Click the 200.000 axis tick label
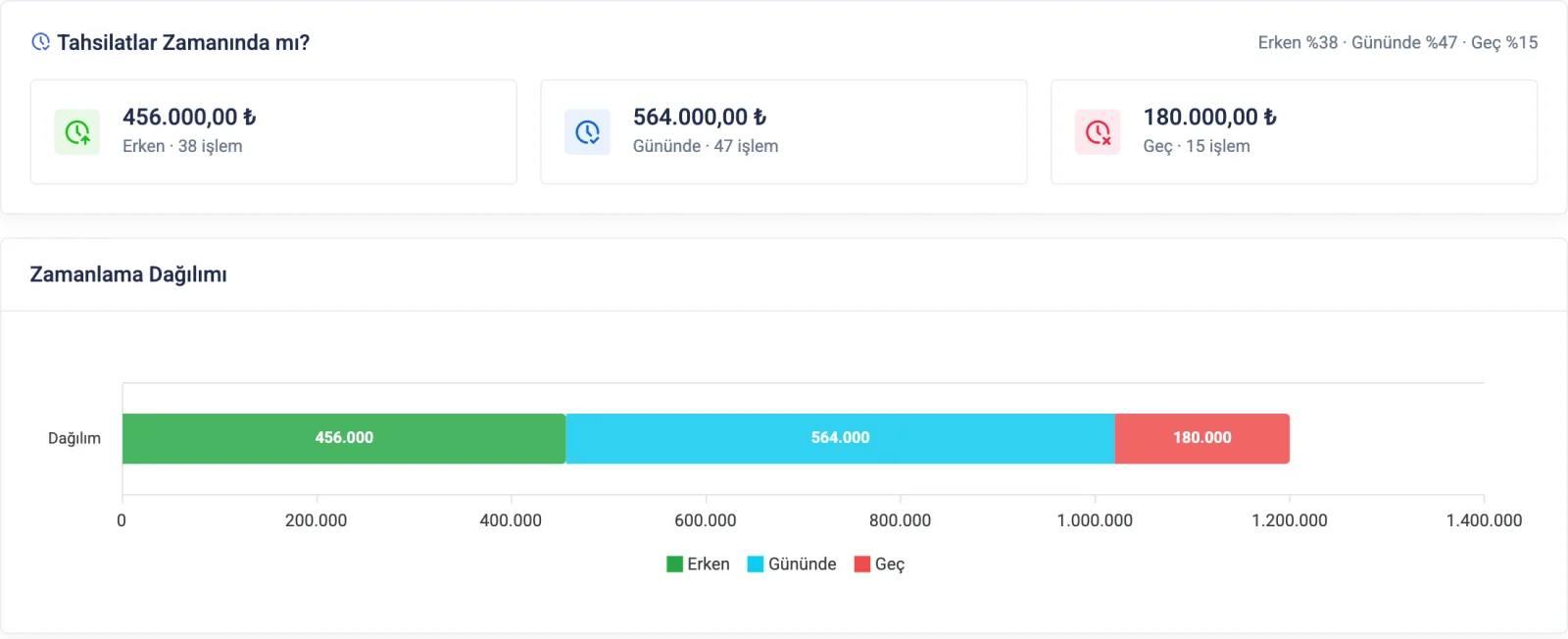 pos(316,520)
